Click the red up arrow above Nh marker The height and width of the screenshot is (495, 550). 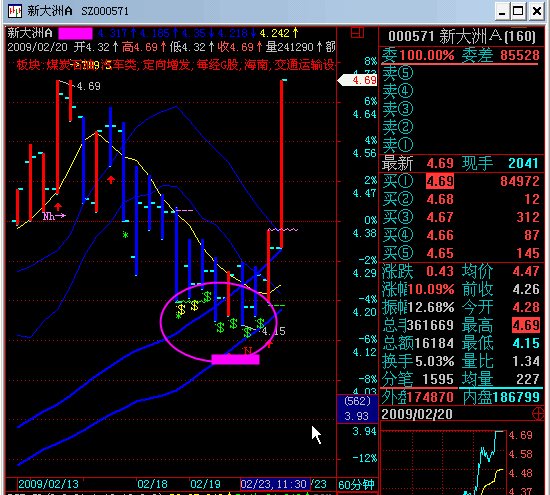58,206
